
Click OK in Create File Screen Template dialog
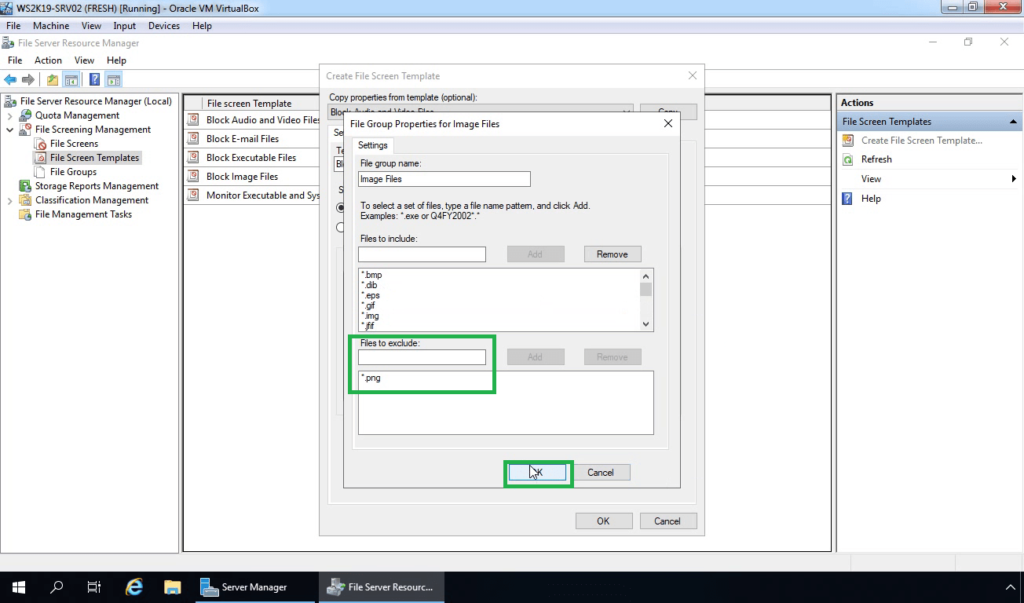click(x=603, y=521)
